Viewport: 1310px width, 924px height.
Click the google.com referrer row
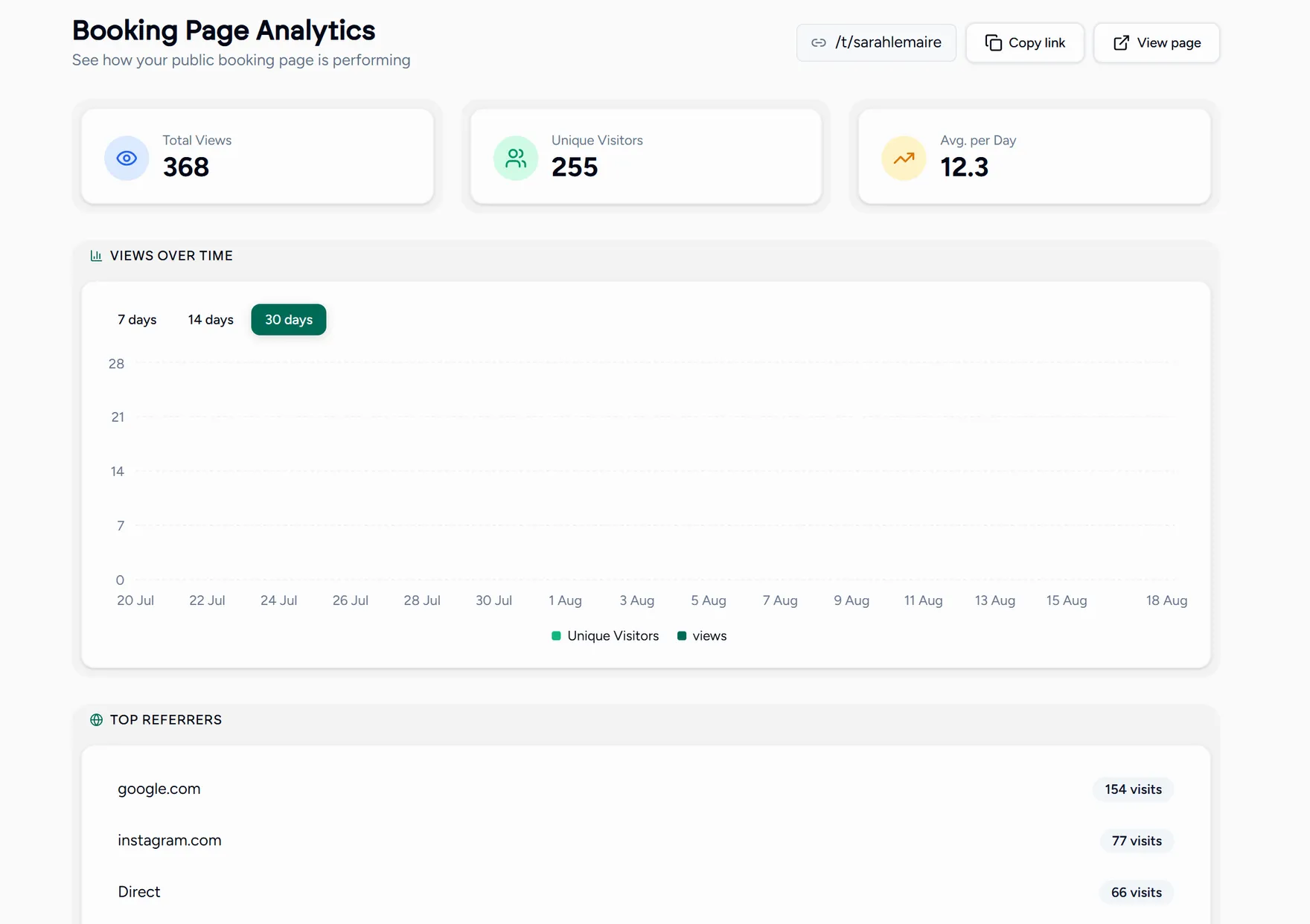coord(645,789)
